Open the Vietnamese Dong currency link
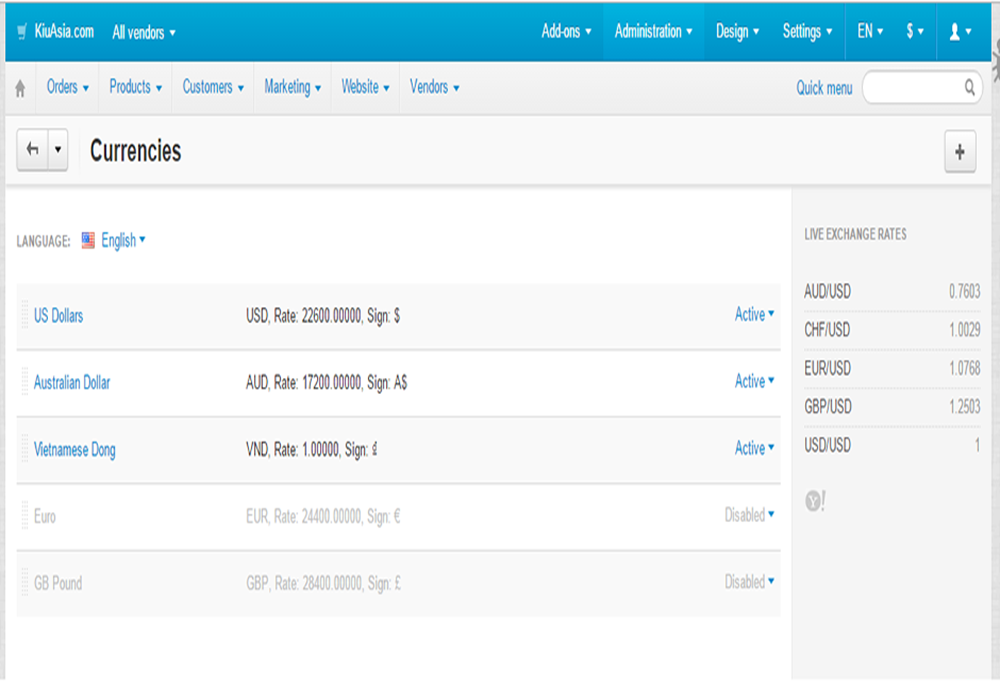Screen dimensions: 1000x695 tap(75, 450)
